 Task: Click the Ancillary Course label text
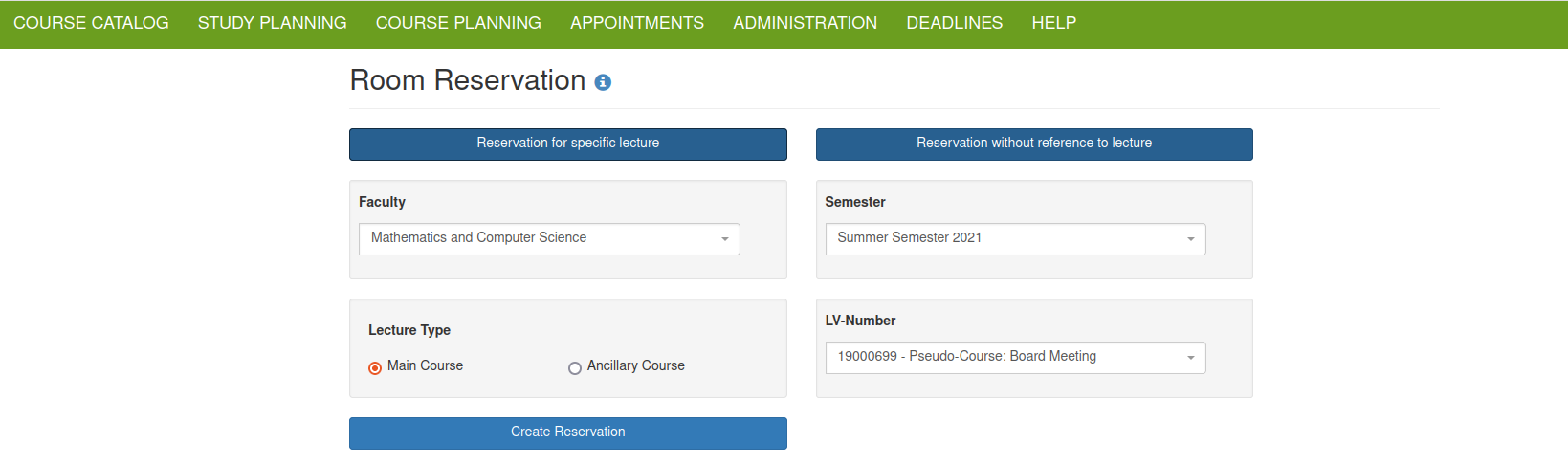pos(636,365)
